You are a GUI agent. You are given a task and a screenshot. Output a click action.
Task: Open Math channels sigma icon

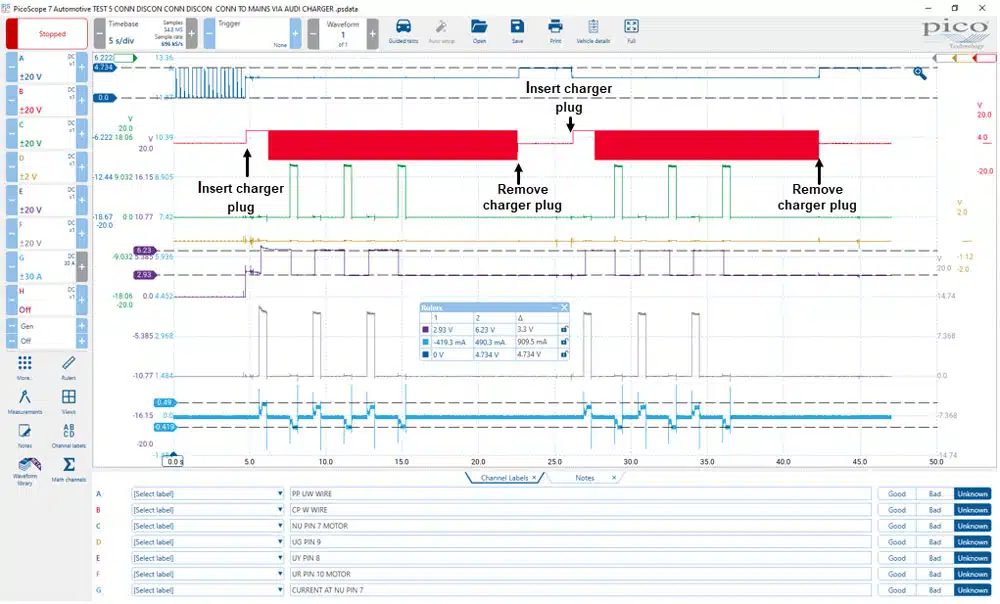click(69, 464)
